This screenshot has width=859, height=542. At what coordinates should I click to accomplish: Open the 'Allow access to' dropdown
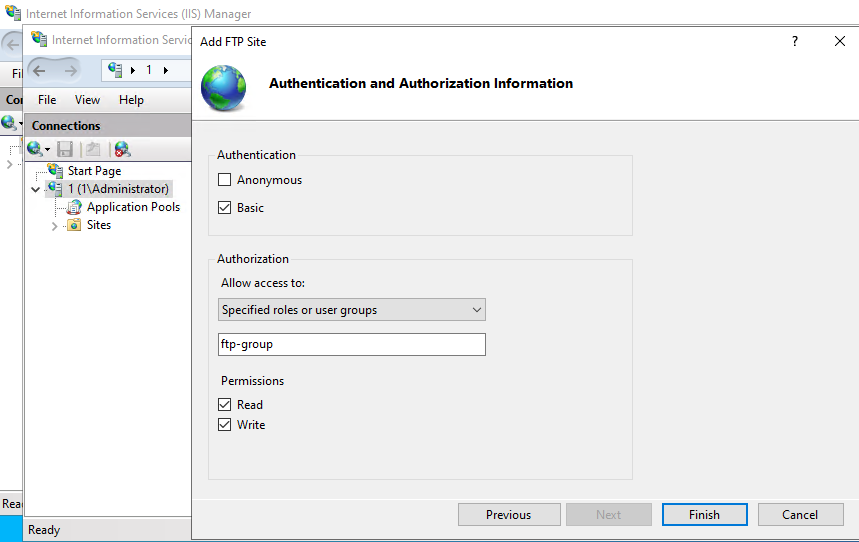(x=352, y=310)
